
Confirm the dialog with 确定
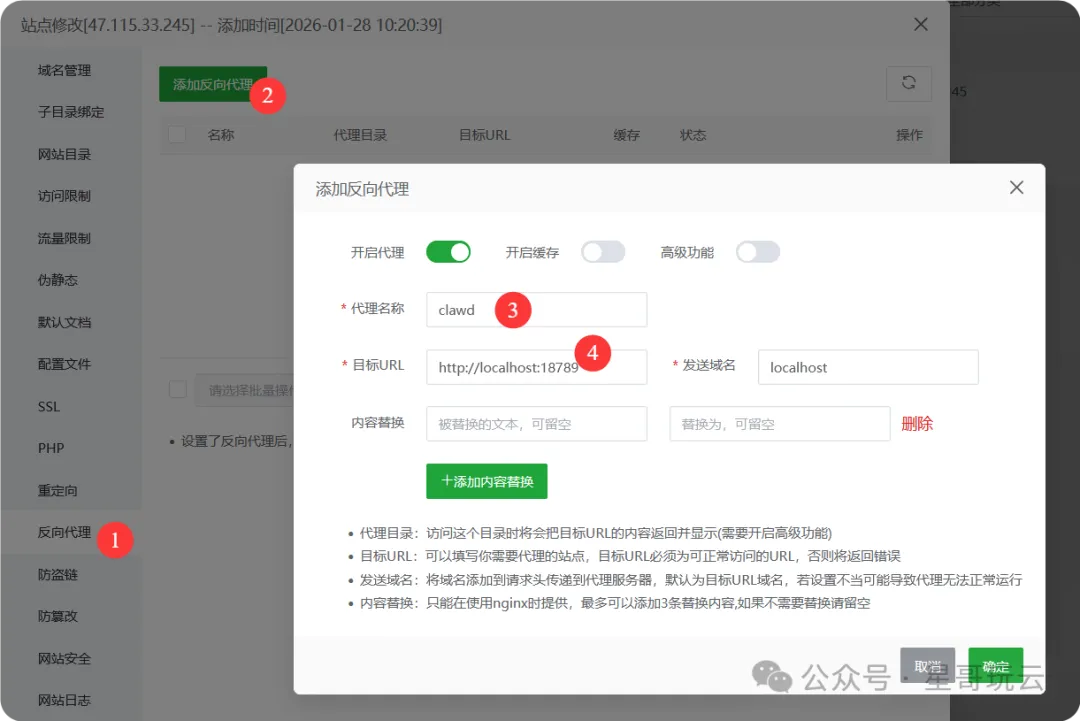pos(995,666)
